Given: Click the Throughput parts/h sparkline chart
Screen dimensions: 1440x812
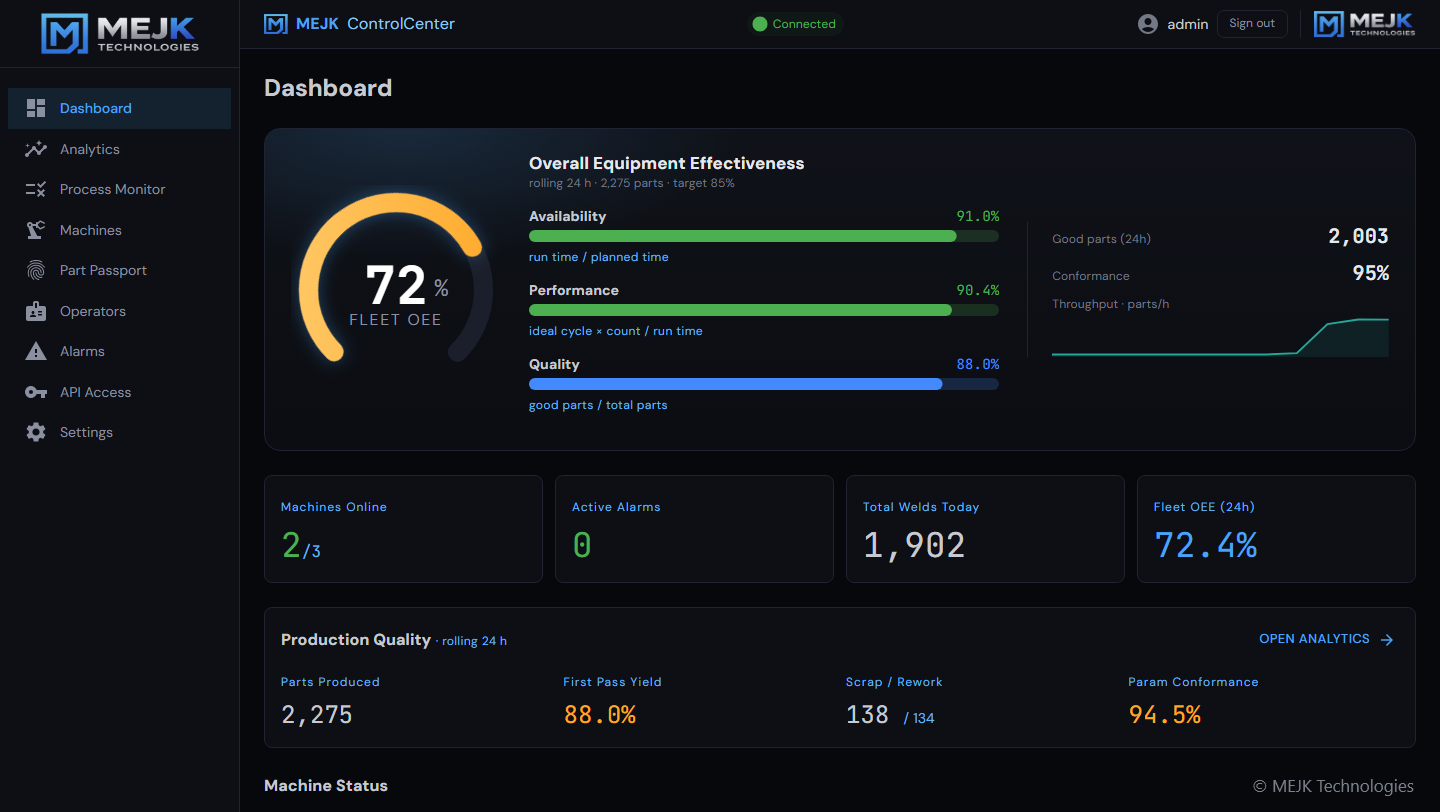Looking at the screenshot, I should click(1220, 337).
